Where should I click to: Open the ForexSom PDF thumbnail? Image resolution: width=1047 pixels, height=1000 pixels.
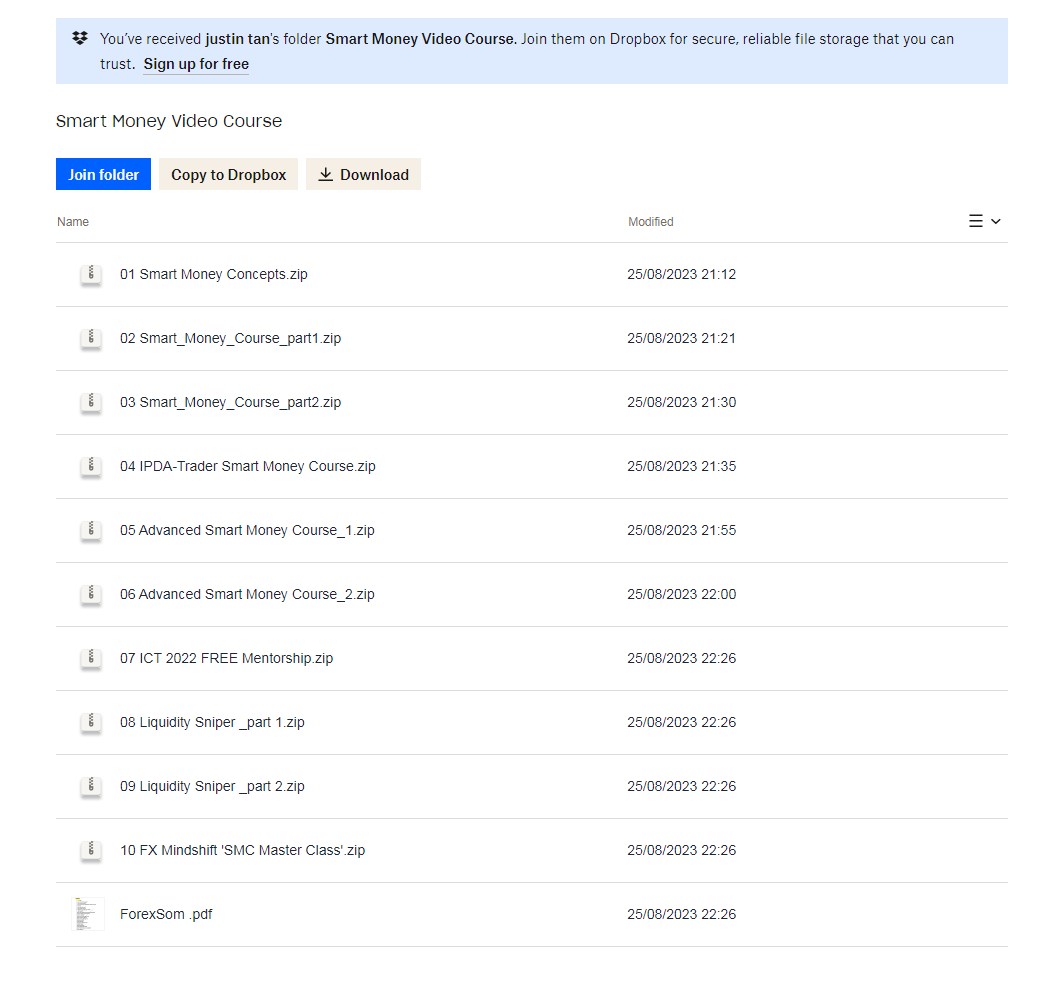(89, 914)
